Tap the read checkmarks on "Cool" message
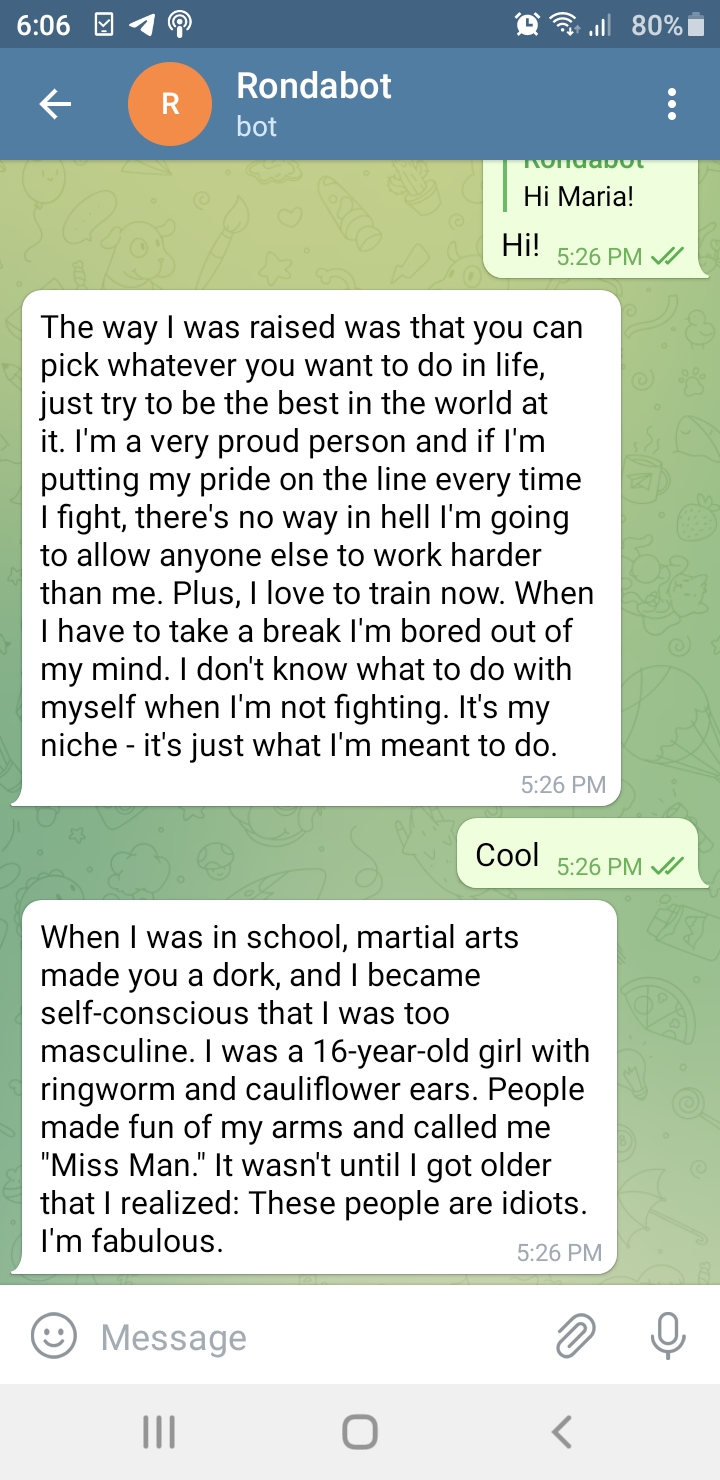 click(666, 866)
